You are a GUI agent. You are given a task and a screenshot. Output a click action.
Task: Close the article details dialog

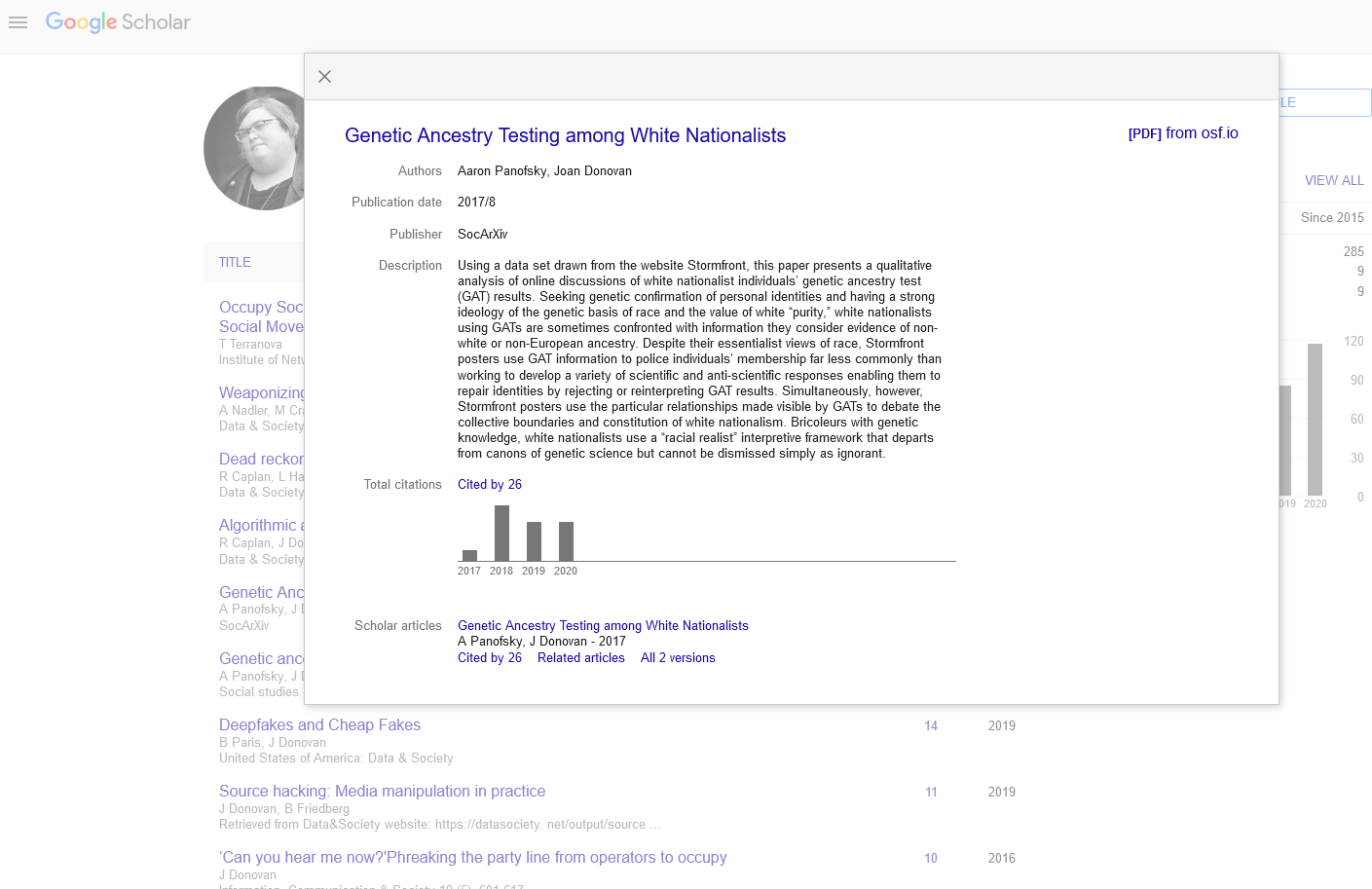coord(325,77)
